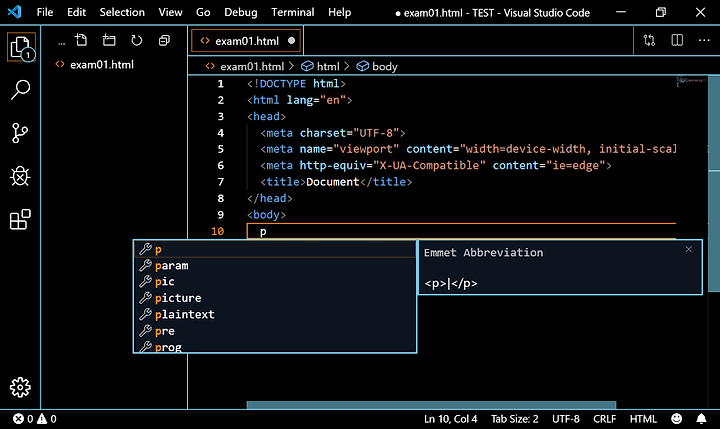Open the Search view in activity bar

tap(20, 90)
